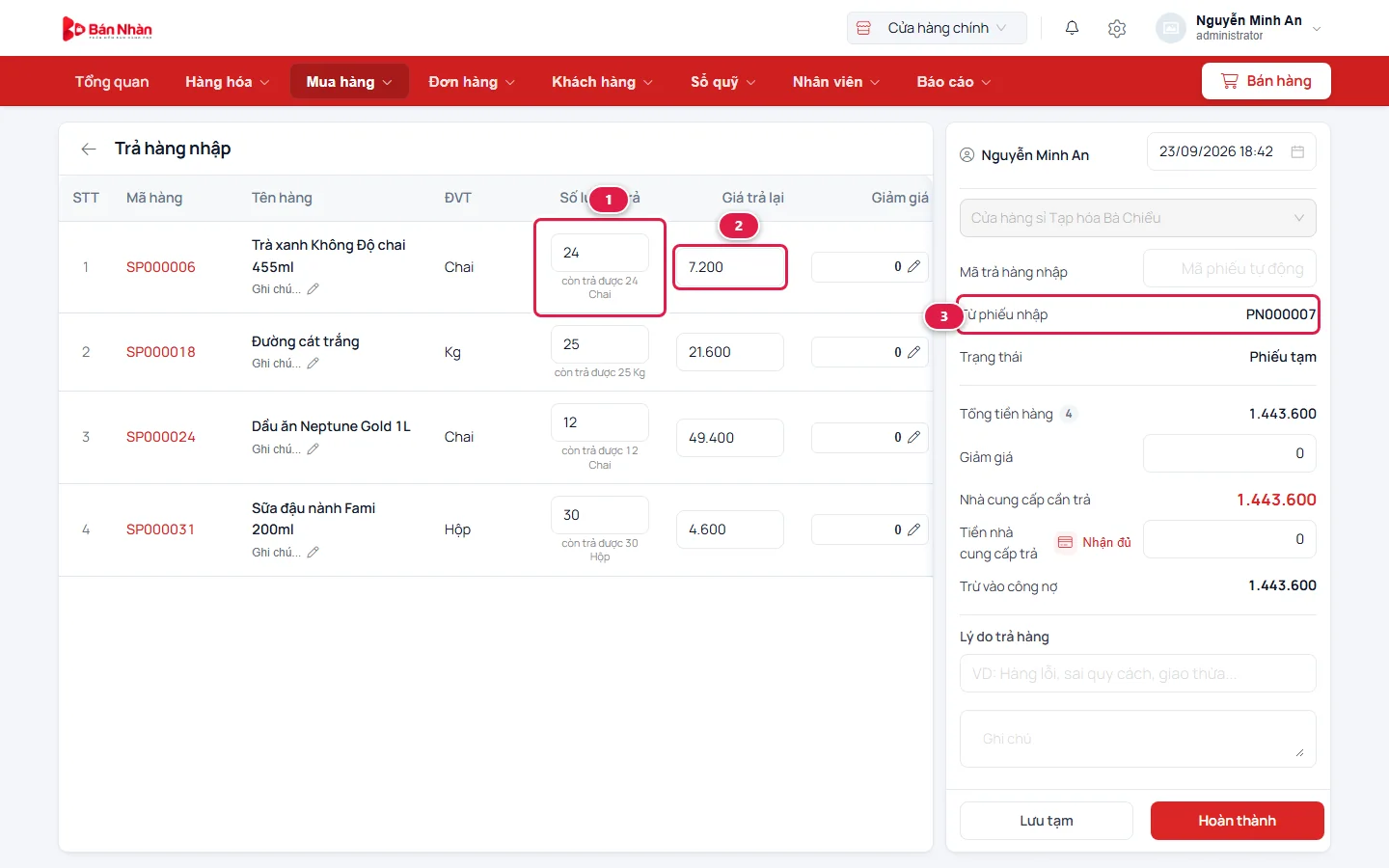Viewport: 1389px width, 868px height.
Task: Click the info badge beside Tổng tiền hàng
Action: click(x=1068, y=414)
